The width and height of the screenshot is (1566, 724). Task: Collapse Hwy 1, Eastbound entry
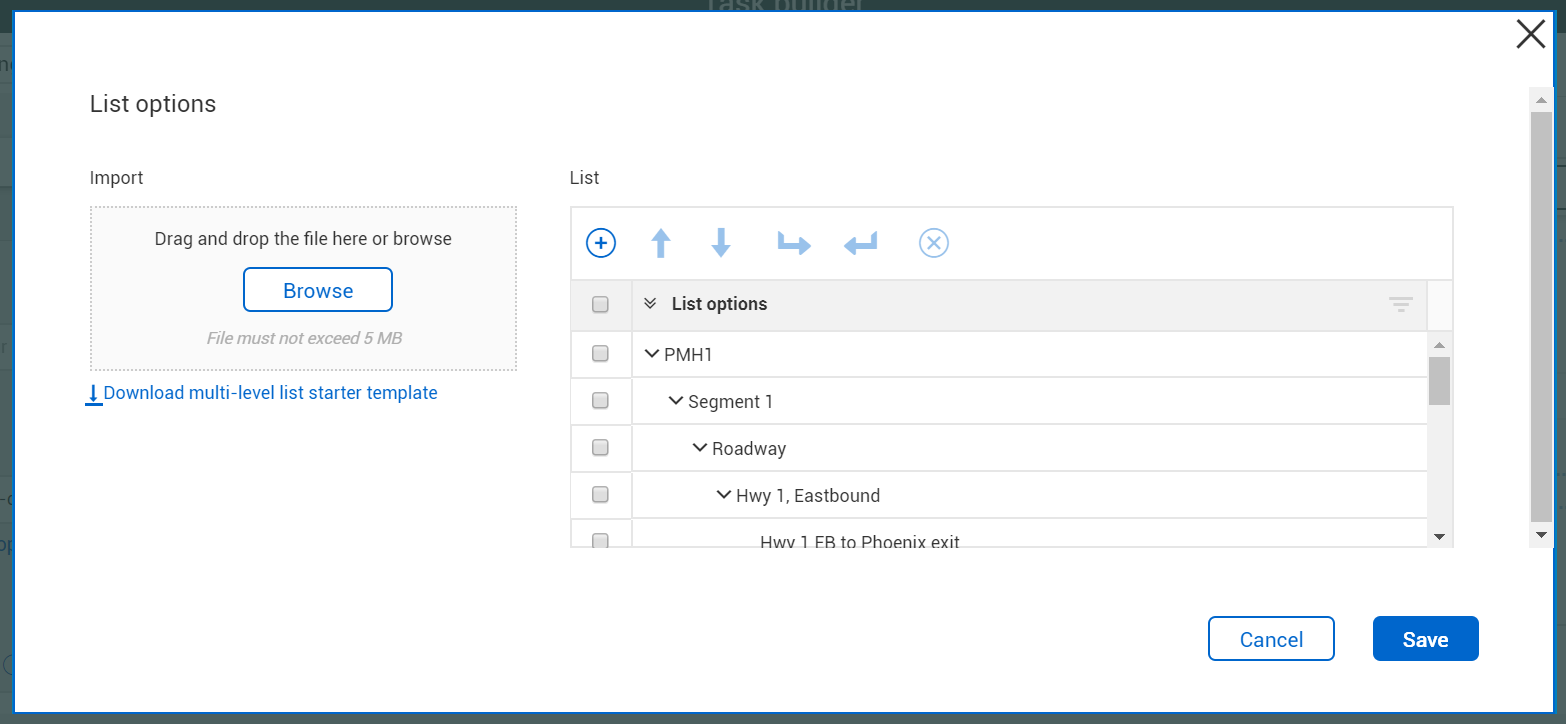point(723,494)
